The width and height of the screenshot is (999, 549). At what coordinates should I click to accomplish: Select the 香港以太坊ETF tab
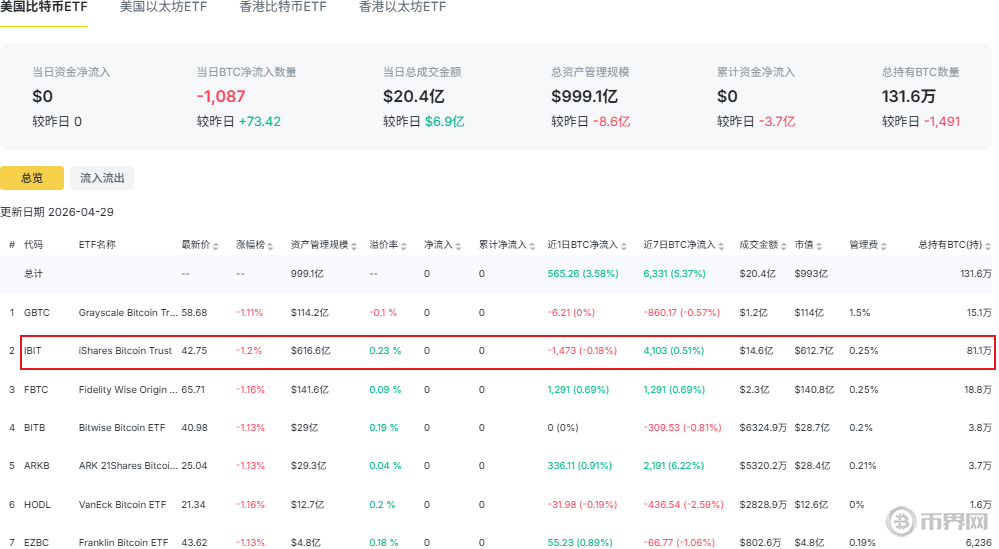tap(402, 7)
